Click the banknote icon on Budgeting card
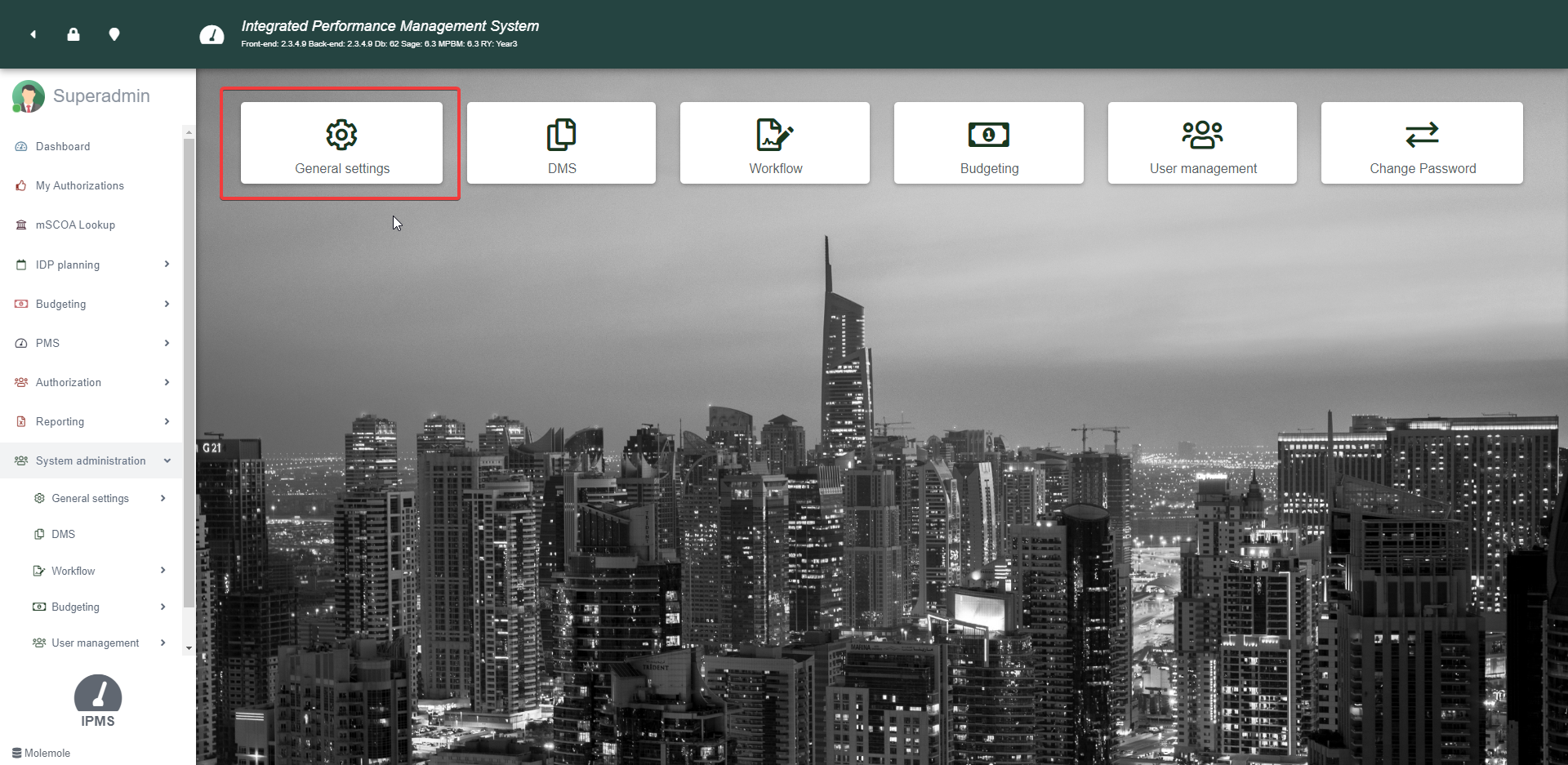1568x765 pixels. (x=989, y=135)
